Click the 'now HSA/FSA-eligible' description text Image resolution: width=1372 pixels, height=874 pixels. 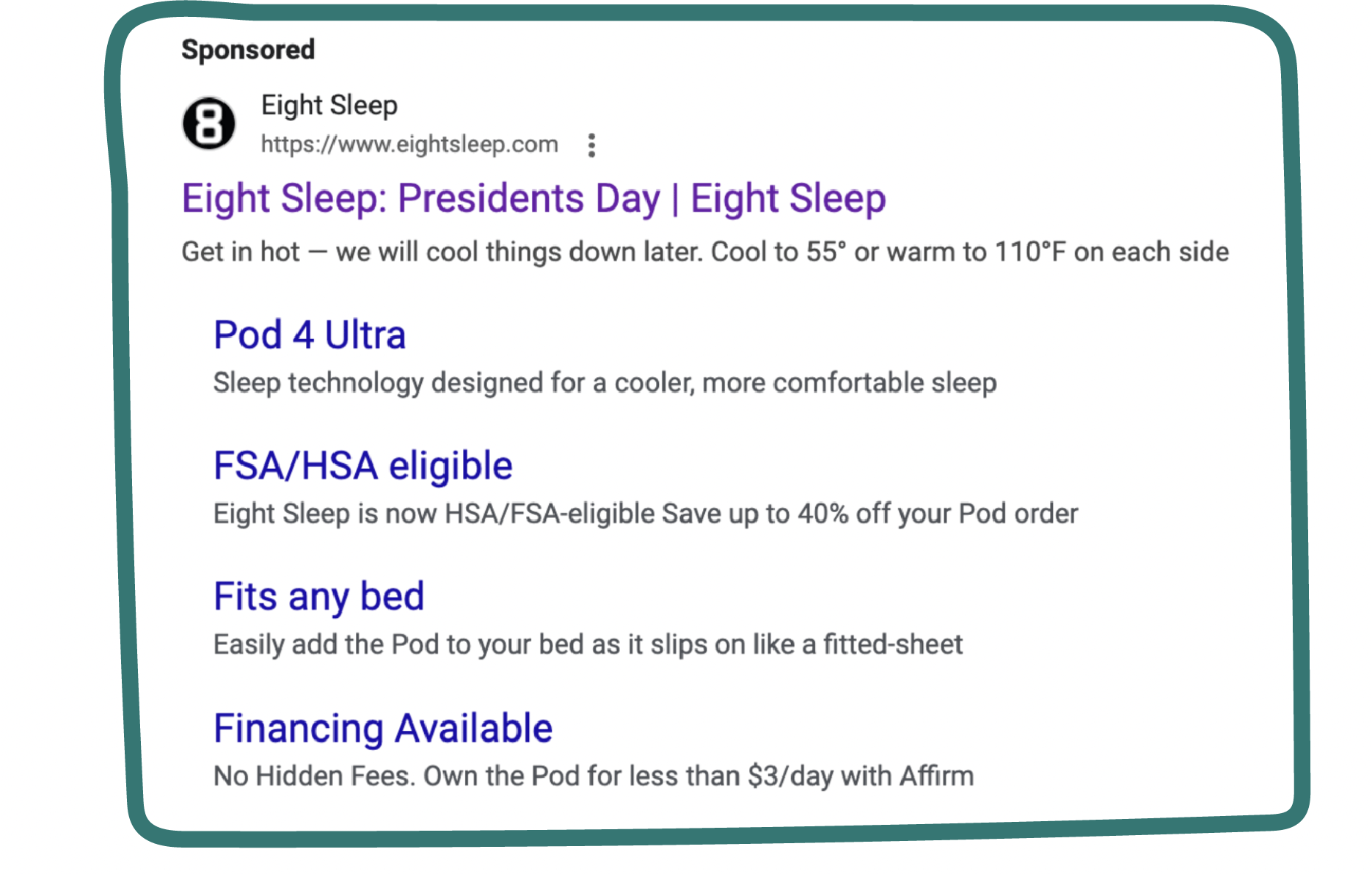tap(521, 514)
